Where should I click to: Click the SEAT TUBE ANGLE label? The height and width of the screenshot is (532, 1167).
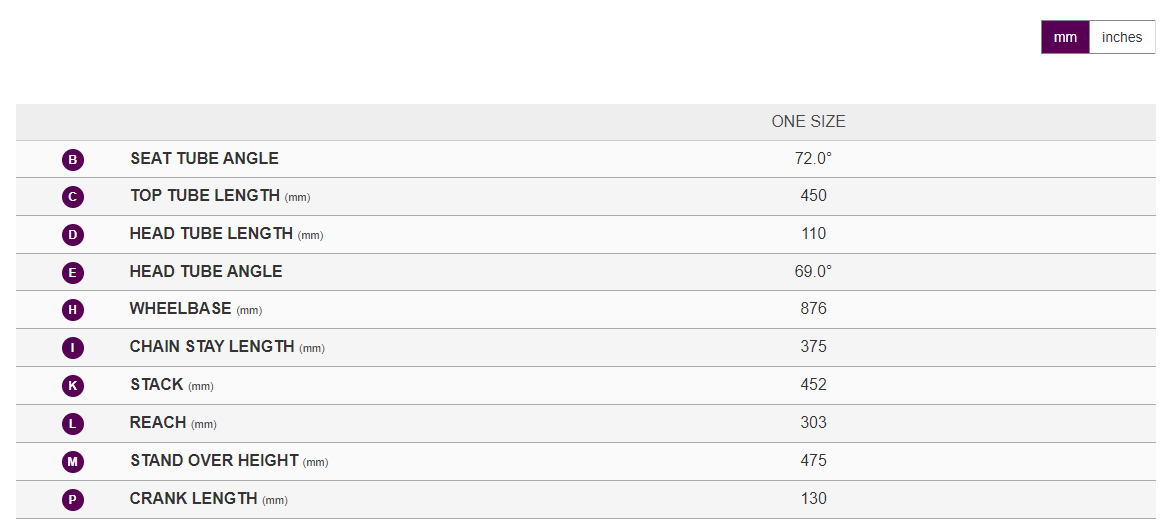pos(204,159)
